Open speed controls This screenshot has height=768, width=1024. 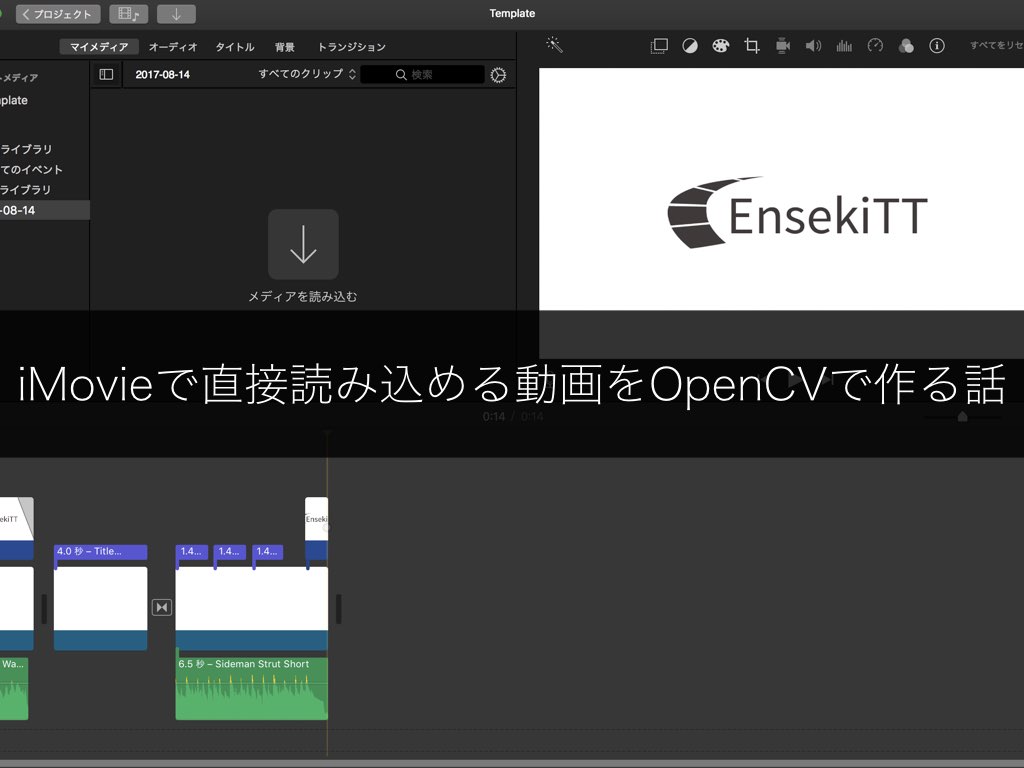pyautogui.click(x=875, y=46)
